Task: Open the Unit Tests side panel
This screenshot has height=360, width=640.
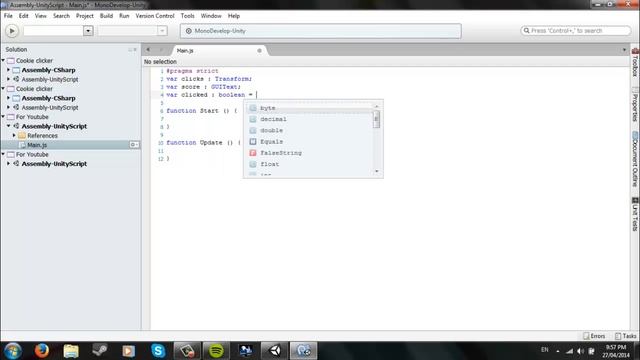Action: point(635,215)
